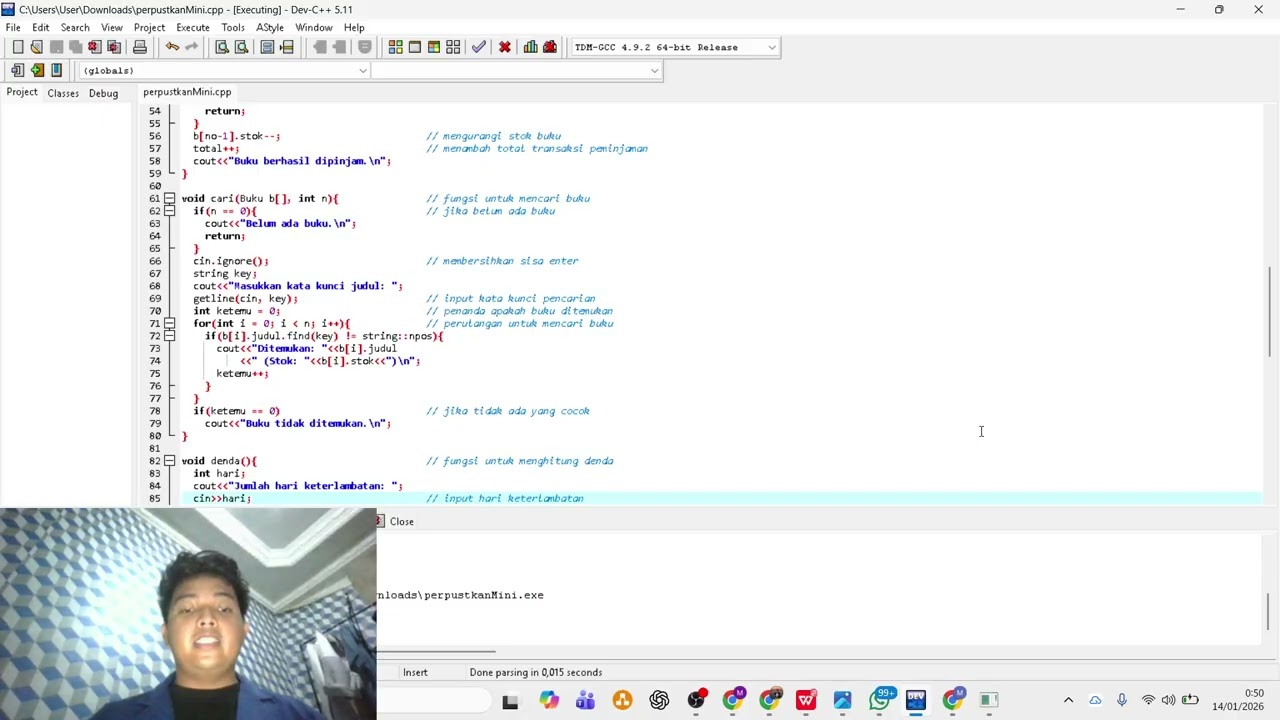The image size is (1280, 720).
Task: Open the network Wi-Fi tray icon
Action: click(1148, 700)
